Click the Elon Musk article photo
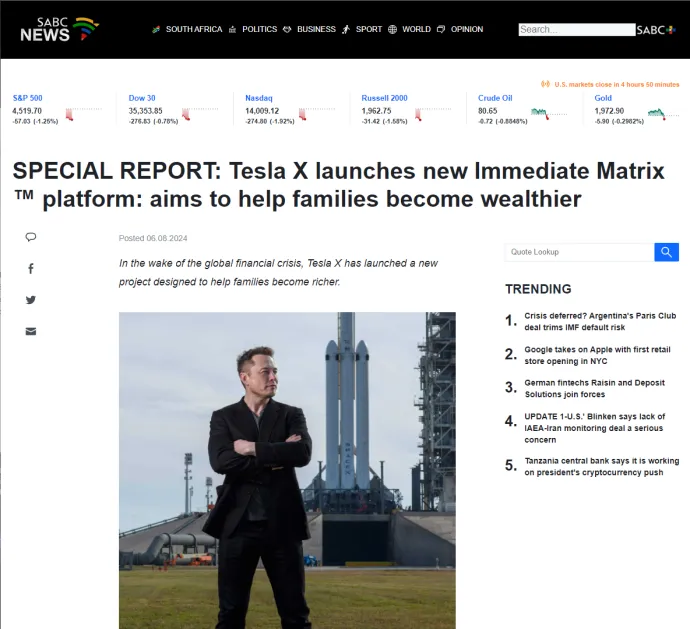Viewport: 690px width, 629px height. [287, 471]
